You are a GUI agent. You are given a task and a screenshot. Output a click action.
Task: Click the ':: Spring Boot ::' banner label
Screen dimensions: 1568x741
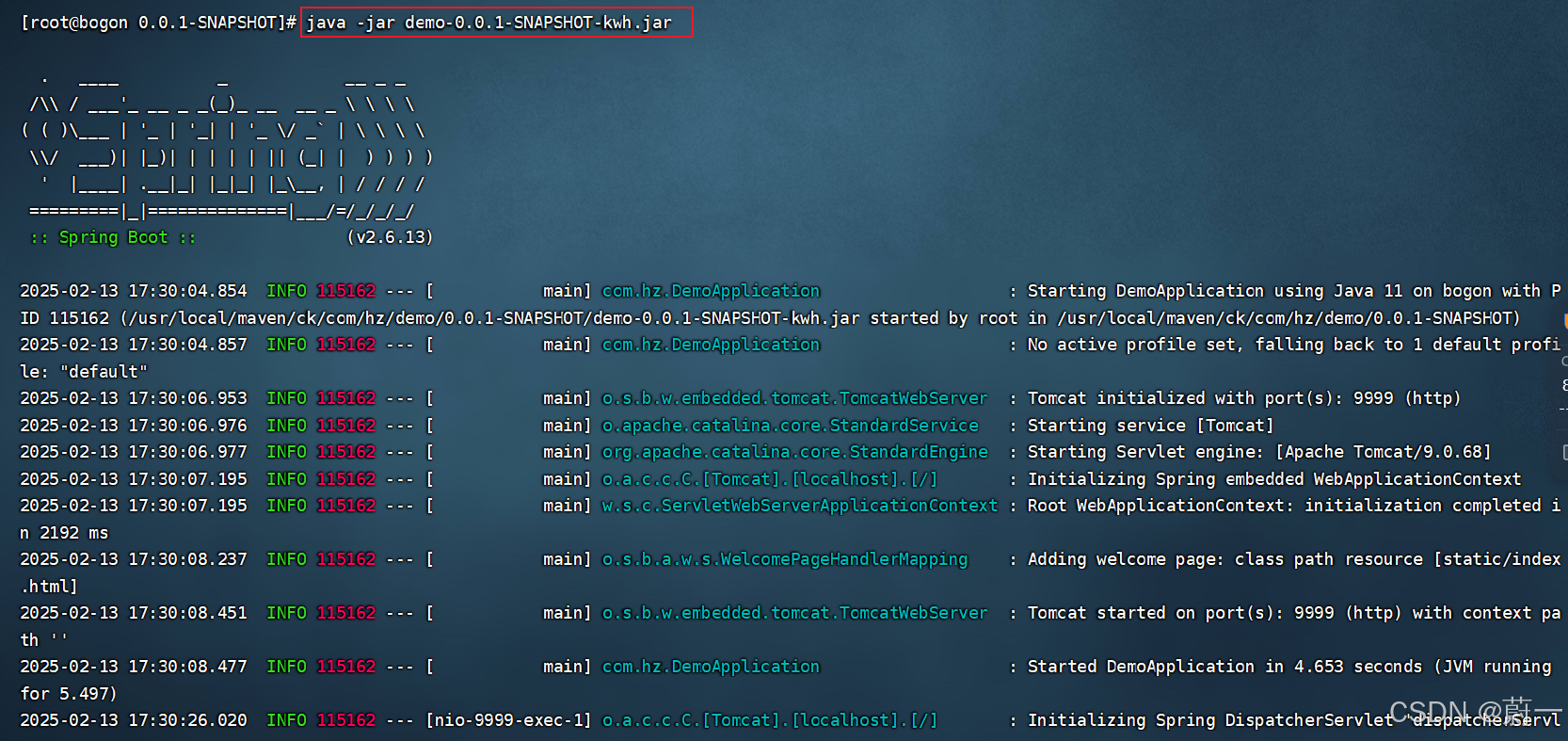pyautogui.click(x=113, y=237)
